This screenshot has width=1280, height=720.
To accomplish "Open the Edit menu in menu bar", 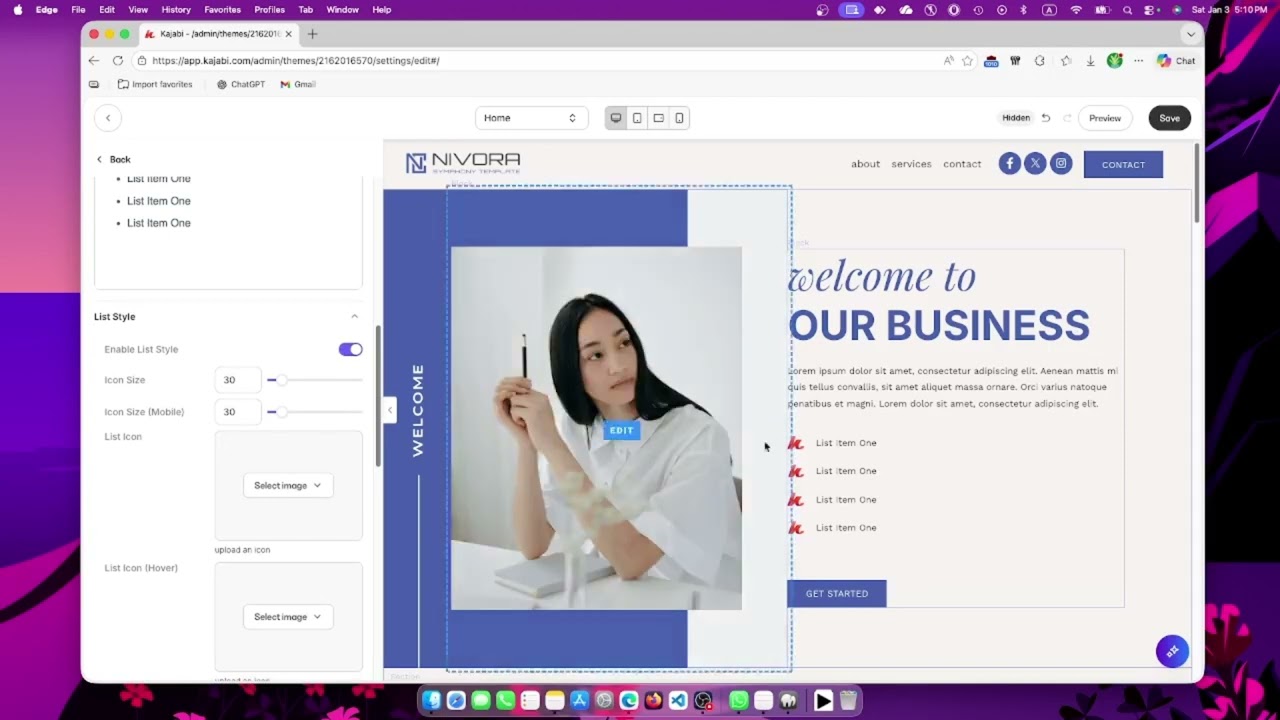I will click(107, 10).
